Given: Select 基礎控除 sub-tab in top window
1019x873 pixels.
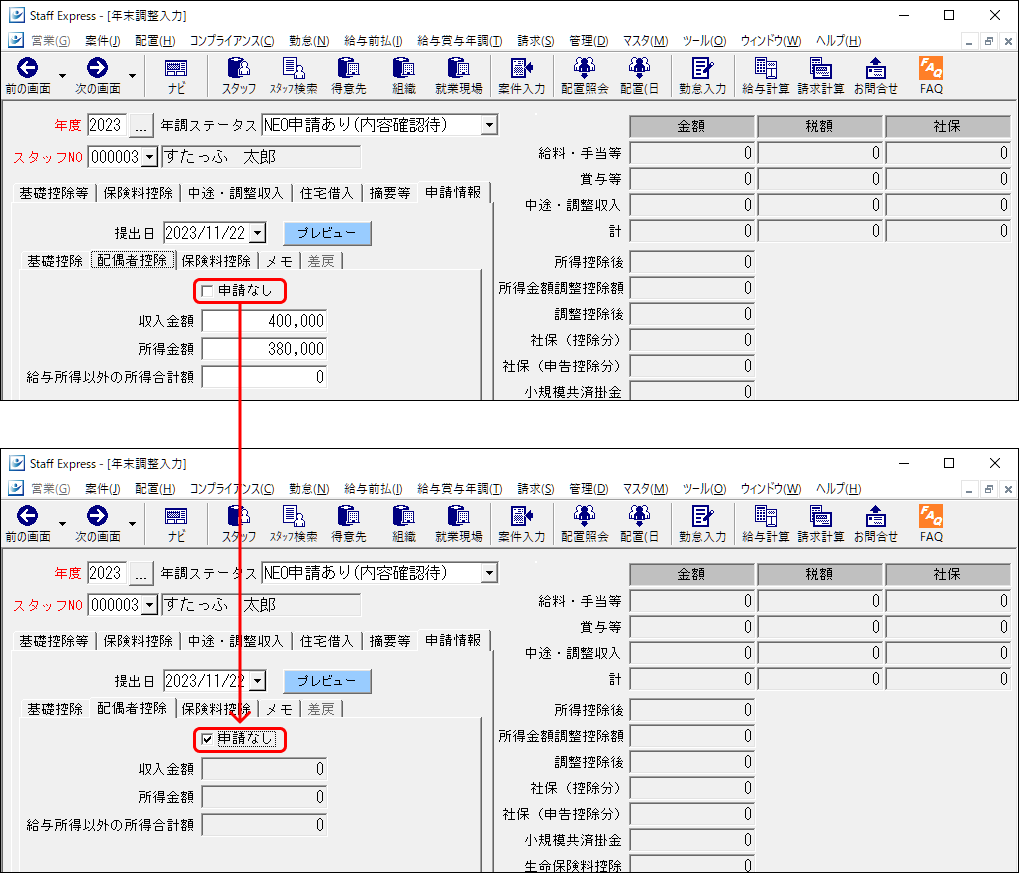Looking at the screenshot, I should tap(55, 261).
